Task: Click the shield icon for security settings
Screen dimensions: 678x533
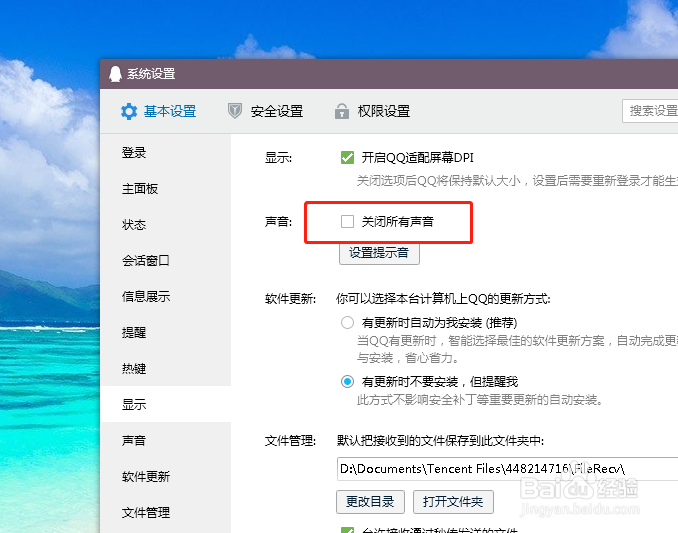Action: [x=235, y=111]
